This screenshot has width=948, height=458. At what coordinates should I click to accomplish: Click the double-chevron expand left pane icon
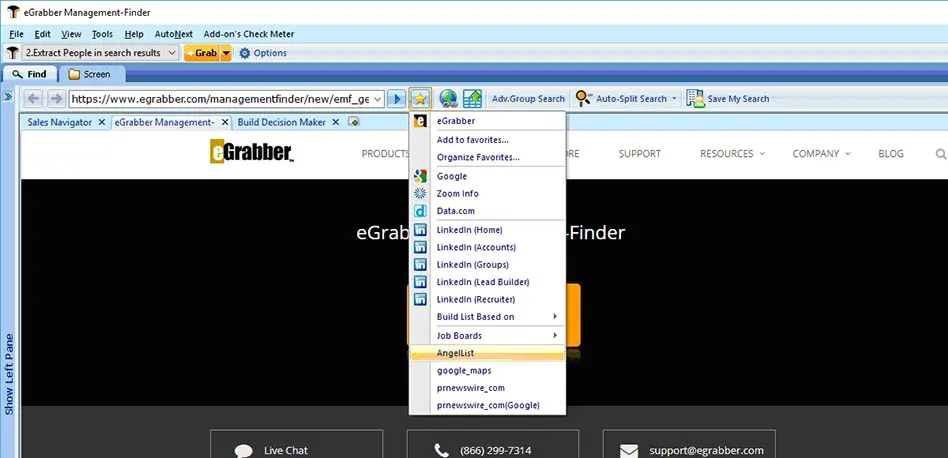point(8,97)
